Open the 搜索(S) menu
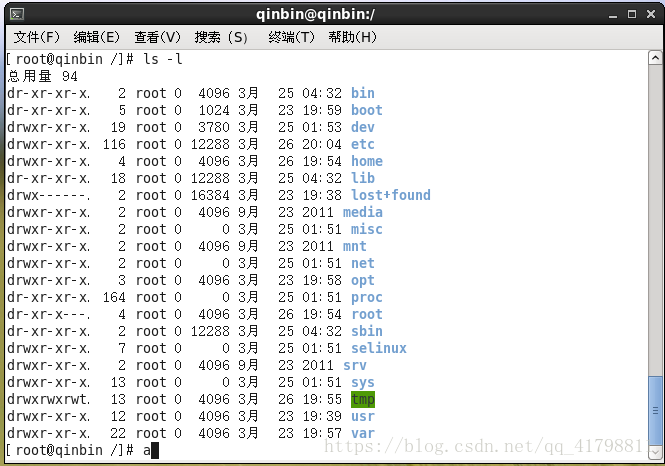This screenshot has width=665, height=466. (221, 37)
